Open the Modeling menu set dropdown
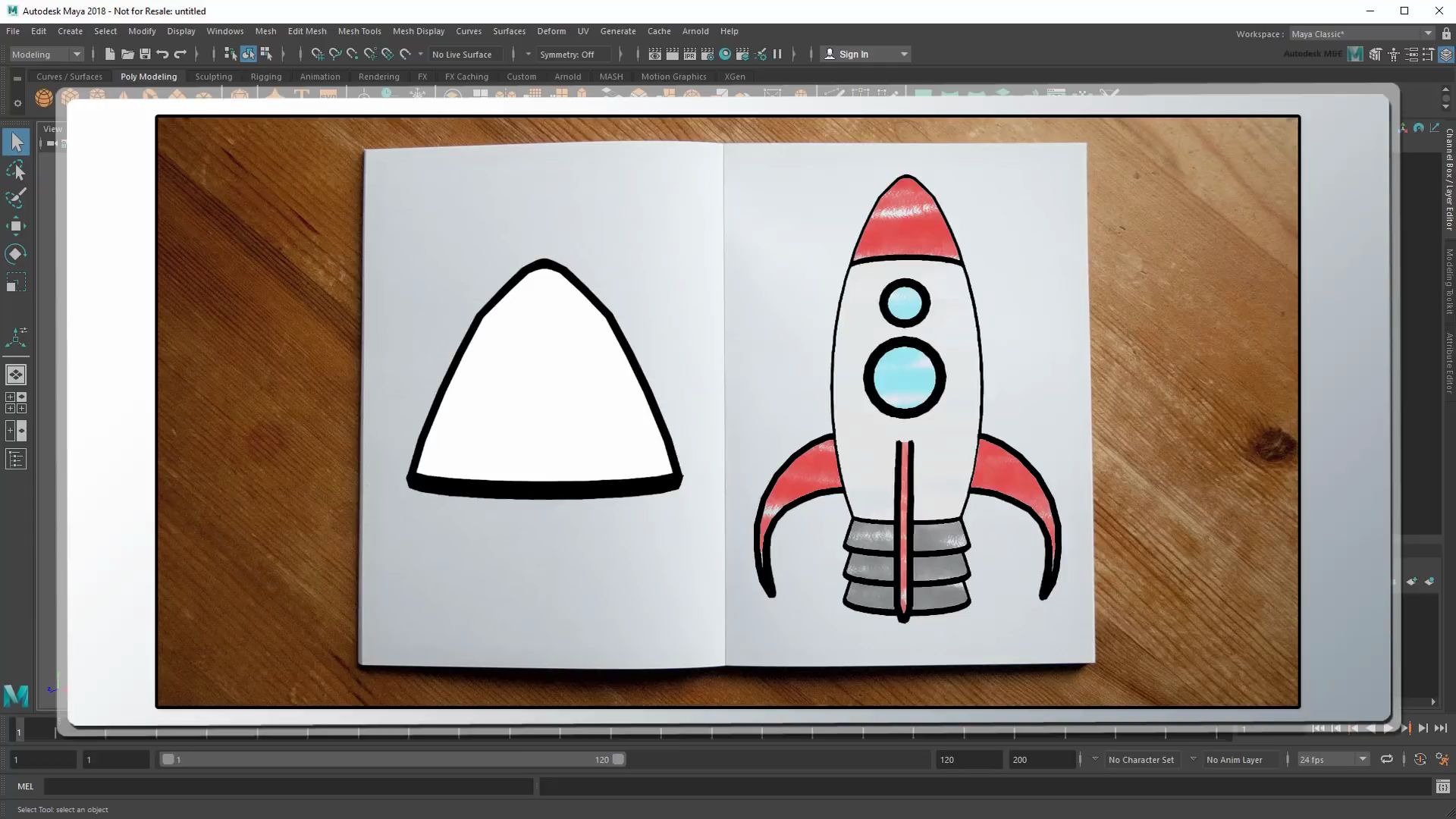This screenshot has height=819, width=1456. pos(45,54)
